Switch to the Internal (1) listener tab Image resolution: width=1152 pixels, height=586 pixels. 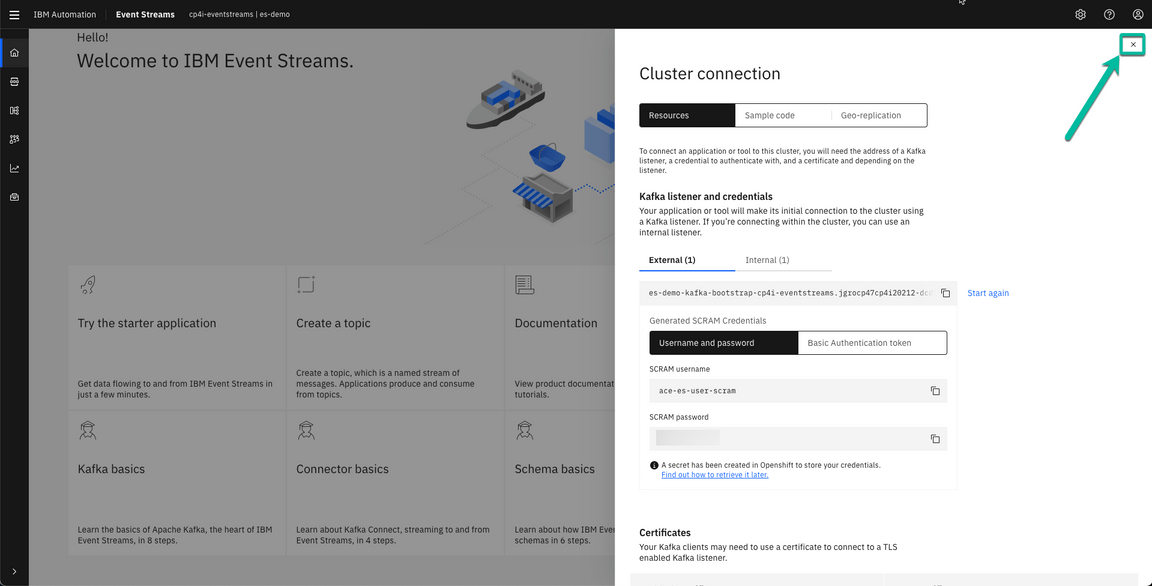[766, 259]
